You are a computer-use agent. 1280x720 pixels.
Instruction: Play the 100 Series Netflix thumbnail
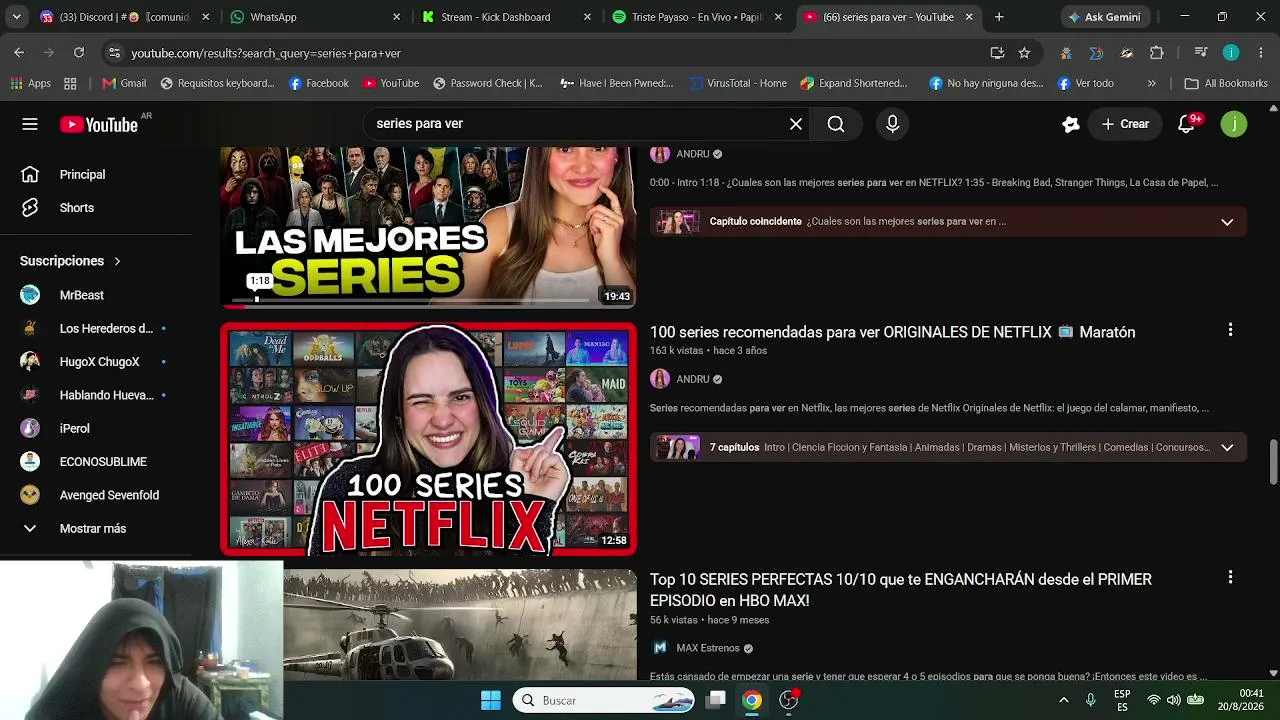[428, 439]
